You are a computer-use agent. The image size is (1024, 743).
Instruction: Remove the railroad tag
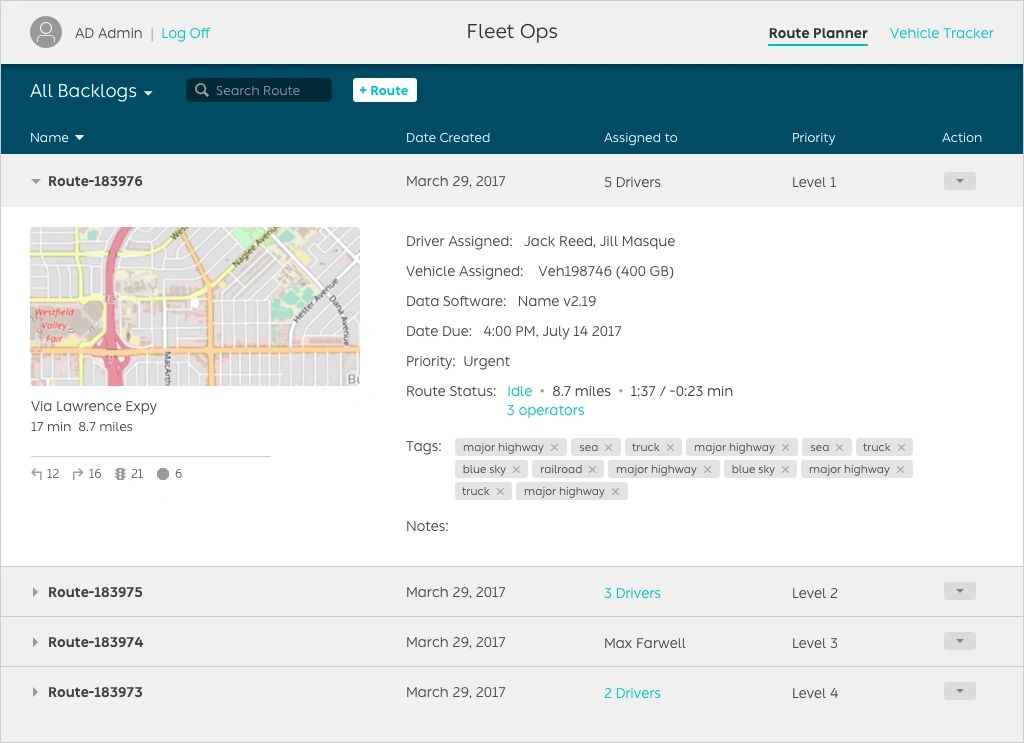coord(592,469)
